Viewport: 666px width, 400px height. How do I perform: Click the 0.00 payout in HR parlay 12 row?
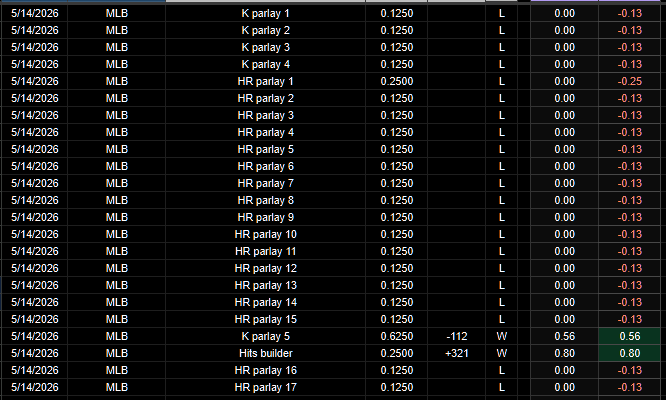(564, 268)
